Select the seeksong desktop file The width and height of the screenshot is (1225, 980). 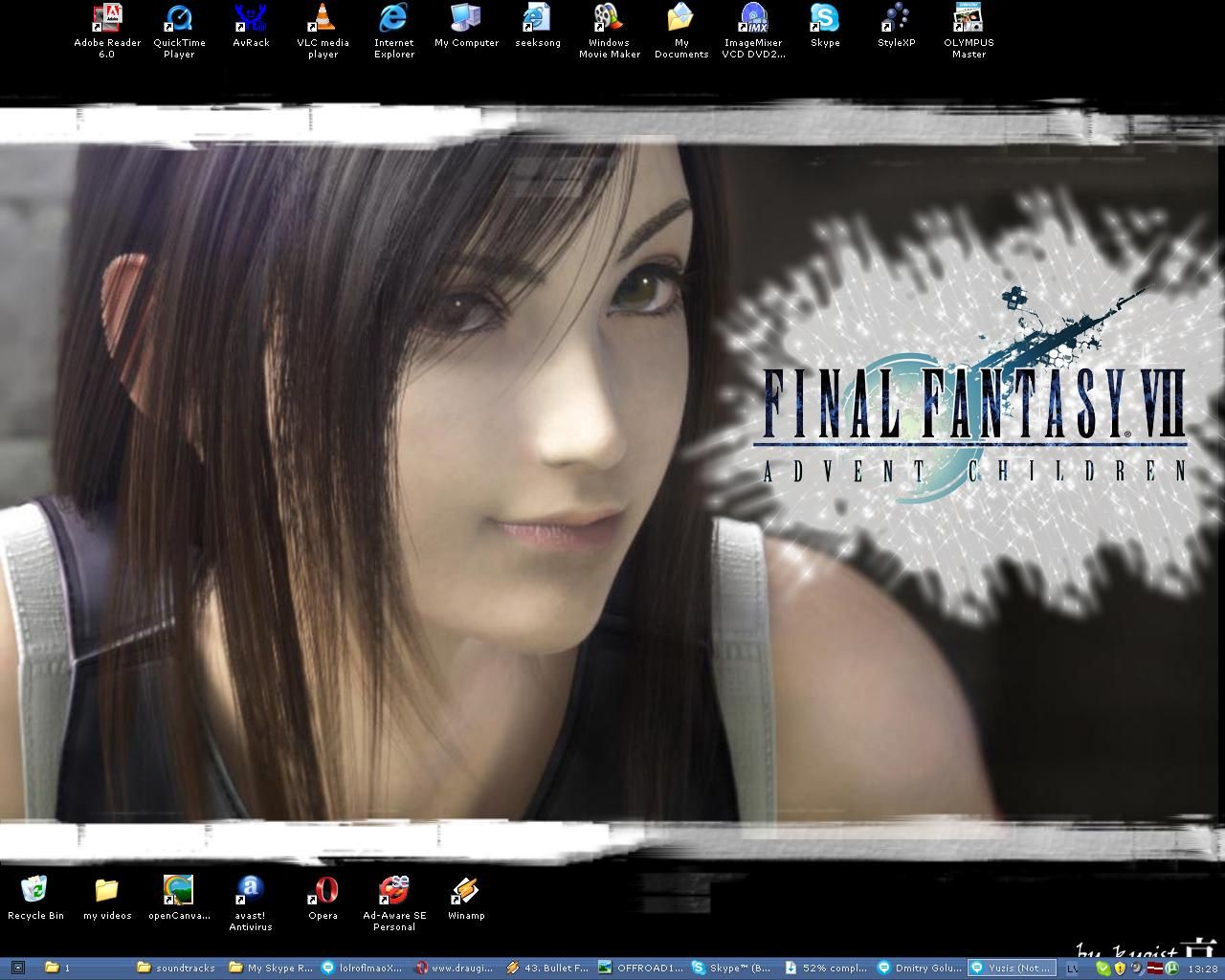(538, 26)
